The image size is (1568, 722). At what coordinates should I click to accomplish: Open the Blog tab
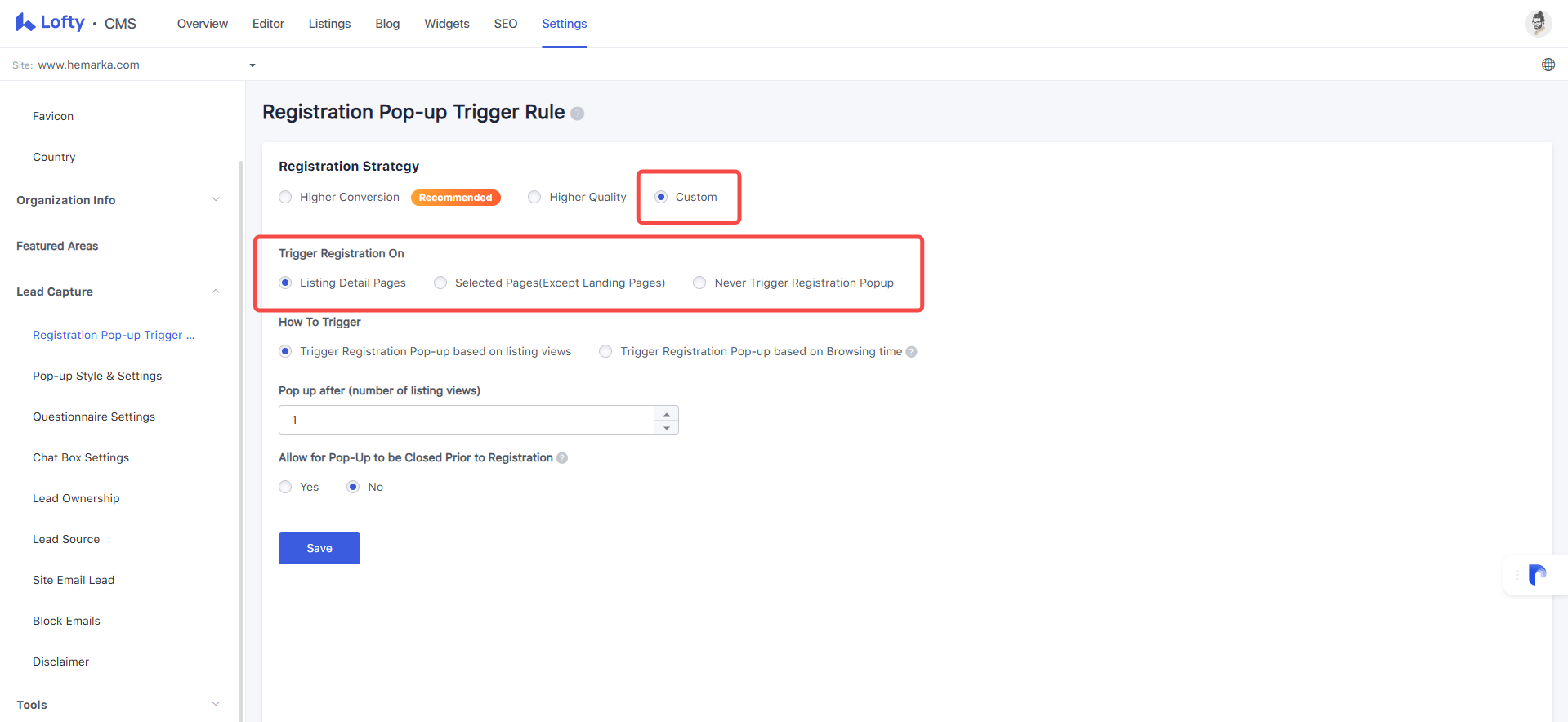click(387, 24)
